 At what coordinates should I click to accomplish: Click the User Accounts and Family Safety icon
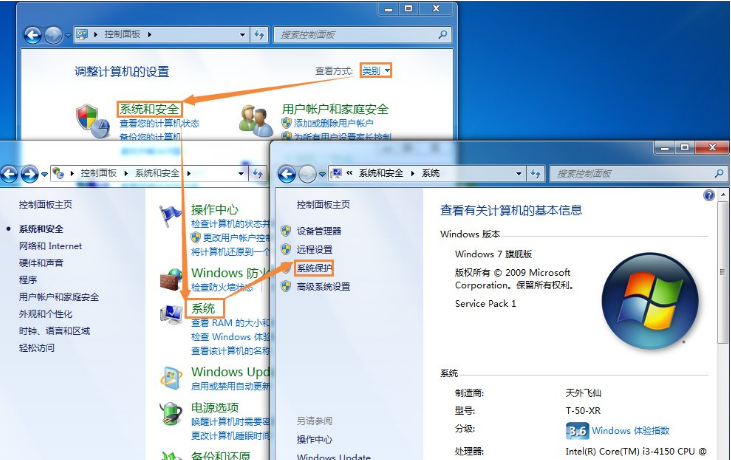point(256,120)
